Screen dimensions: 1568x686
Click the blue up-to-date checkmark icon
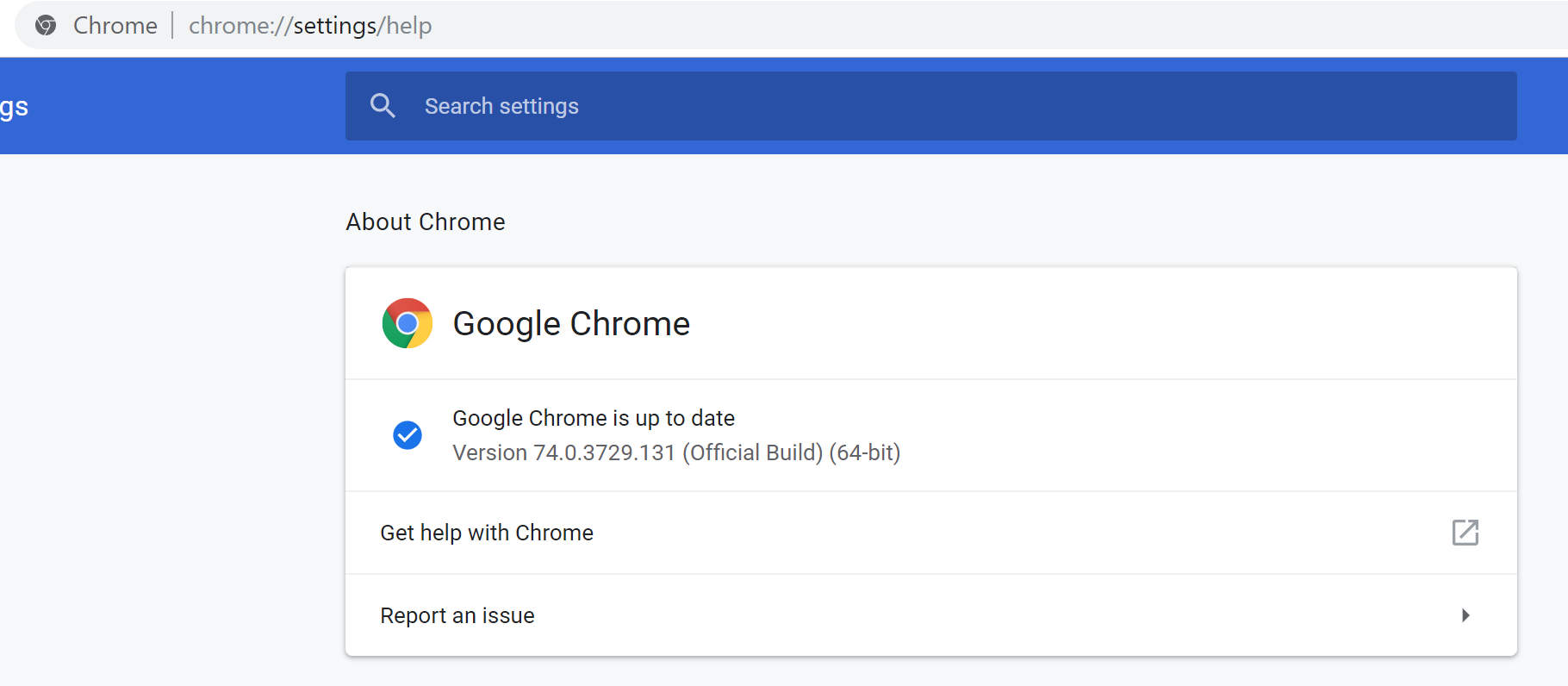(407, 435)
